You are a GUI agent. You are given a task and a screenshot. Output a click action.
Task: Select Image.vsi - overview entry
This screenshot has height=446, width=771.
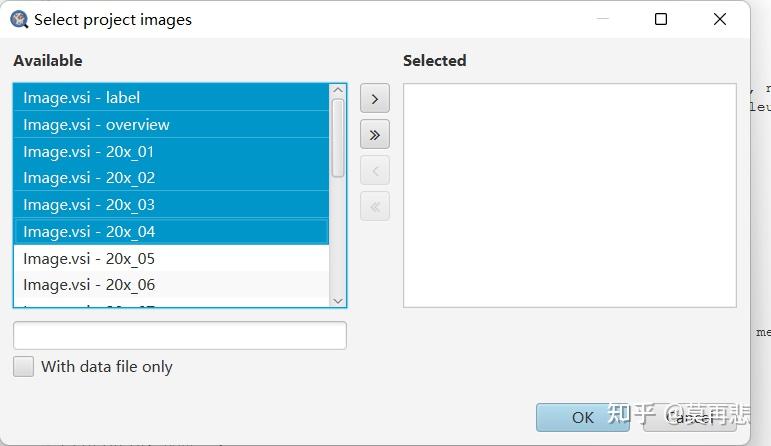tap(96, 124)
